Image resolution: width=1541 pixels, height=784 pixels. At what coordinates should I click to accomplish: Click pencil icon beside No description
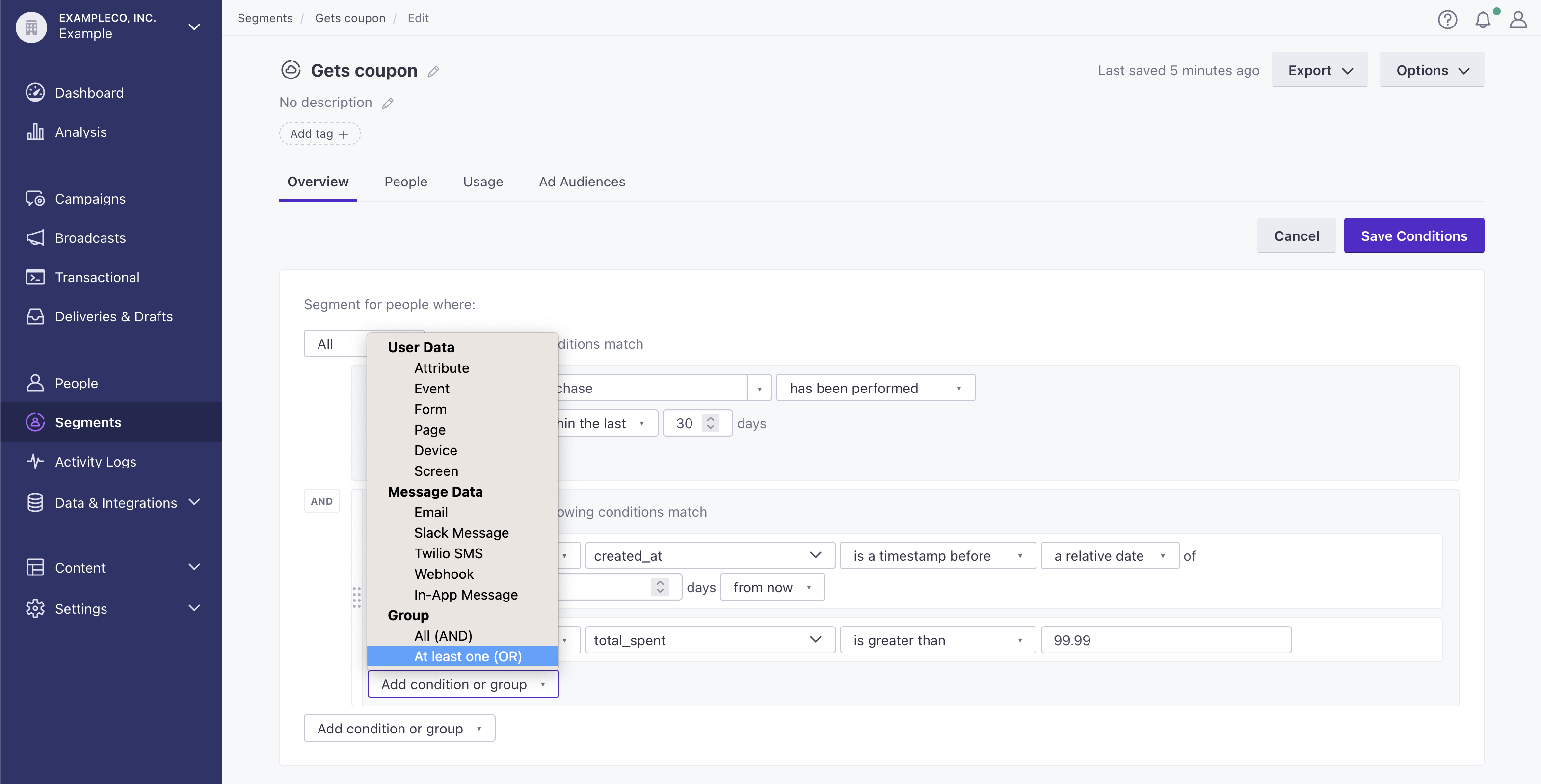pyautogui.click(x=388, y=104)
